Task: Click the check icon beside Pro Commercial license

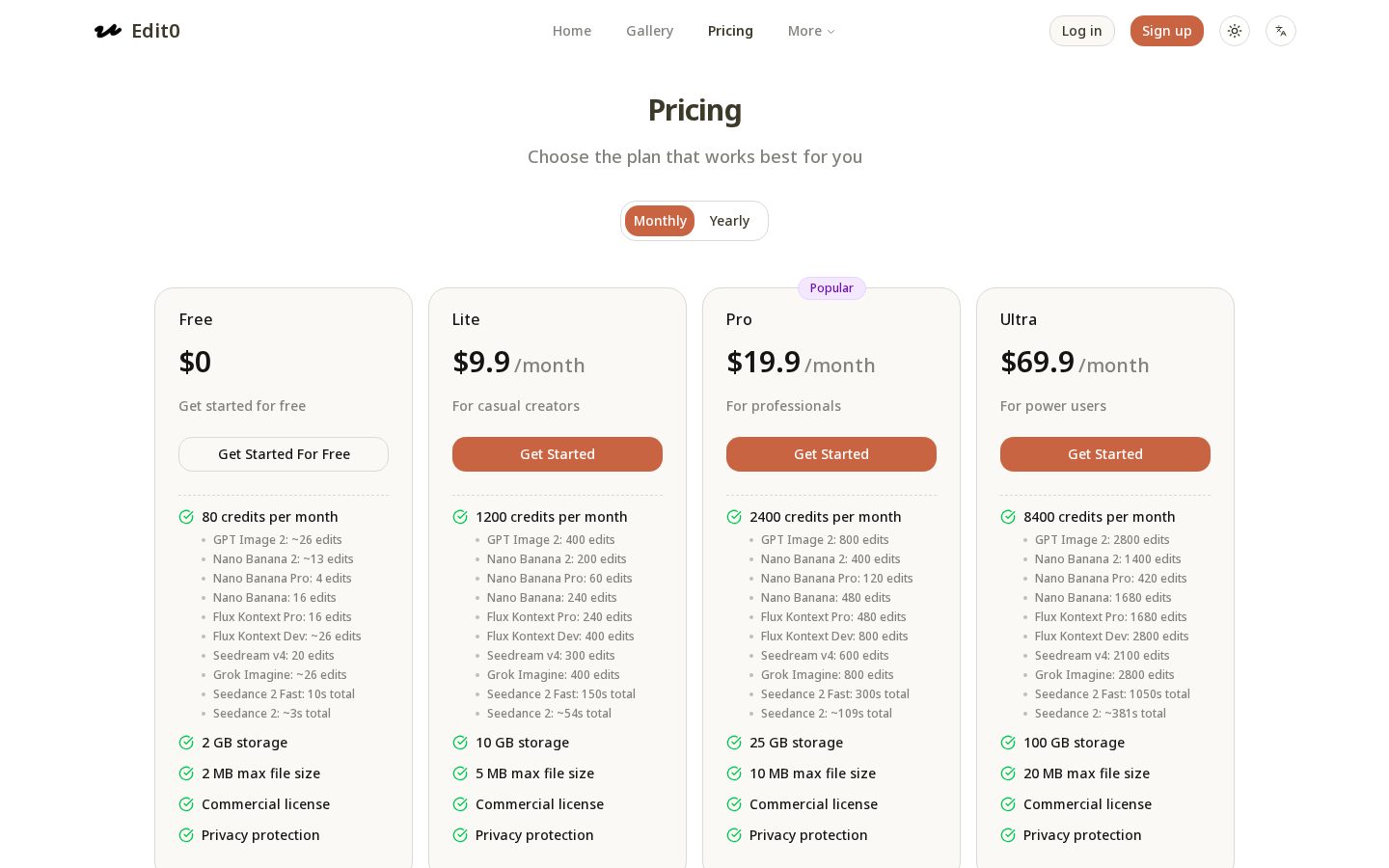Action: click(x=734, y=804)
